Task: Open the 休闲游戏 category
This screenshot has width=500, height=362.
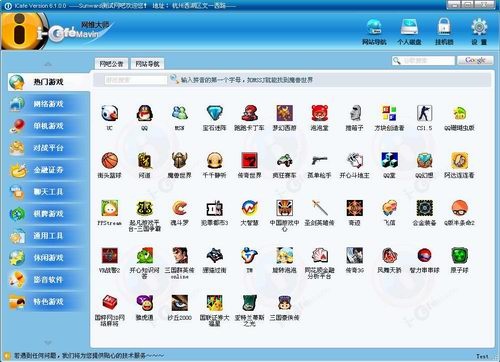Action: (x=49, y=258)
